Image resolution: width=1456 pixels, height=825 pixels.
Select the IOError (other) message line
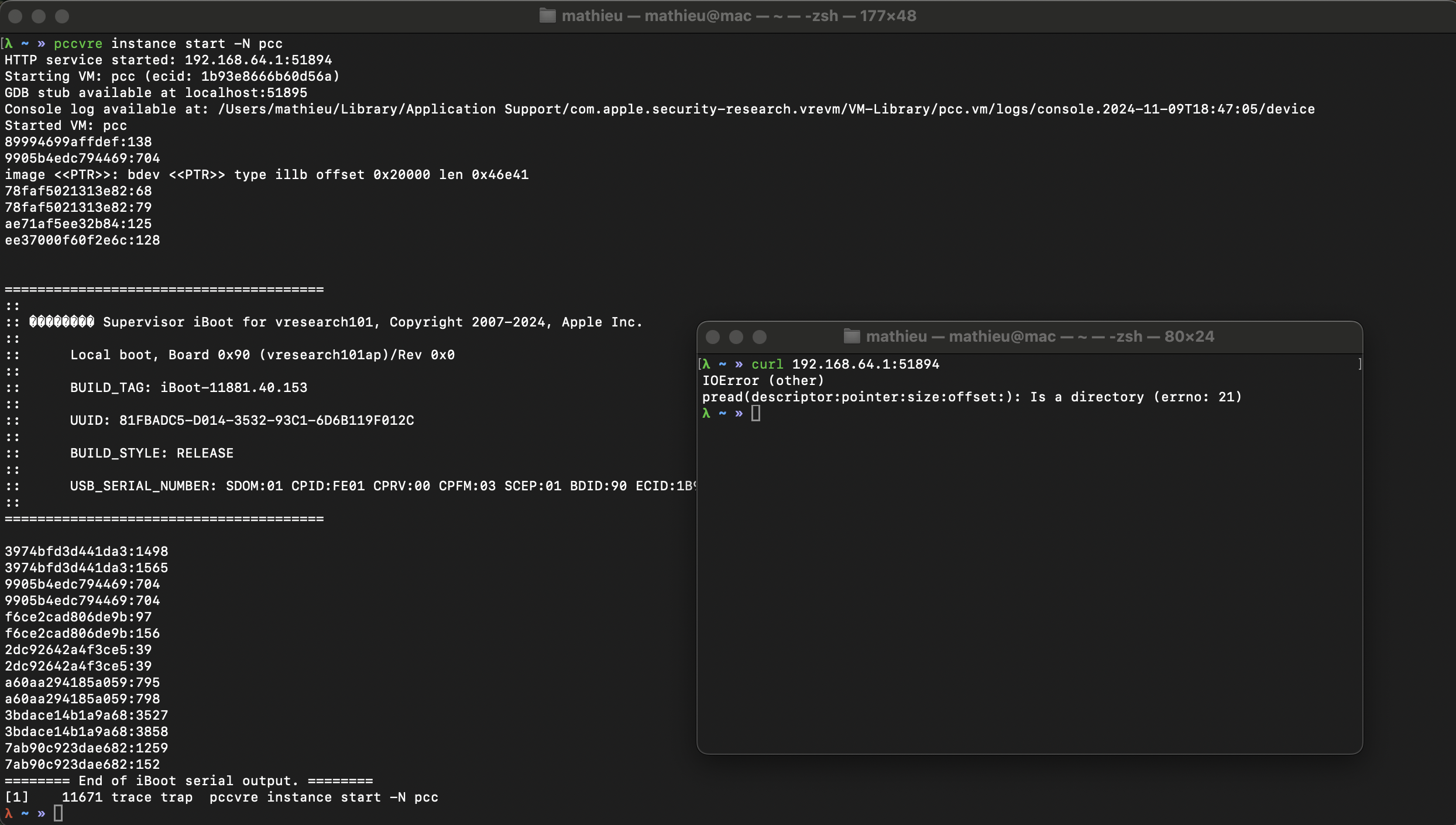(763, 380)
